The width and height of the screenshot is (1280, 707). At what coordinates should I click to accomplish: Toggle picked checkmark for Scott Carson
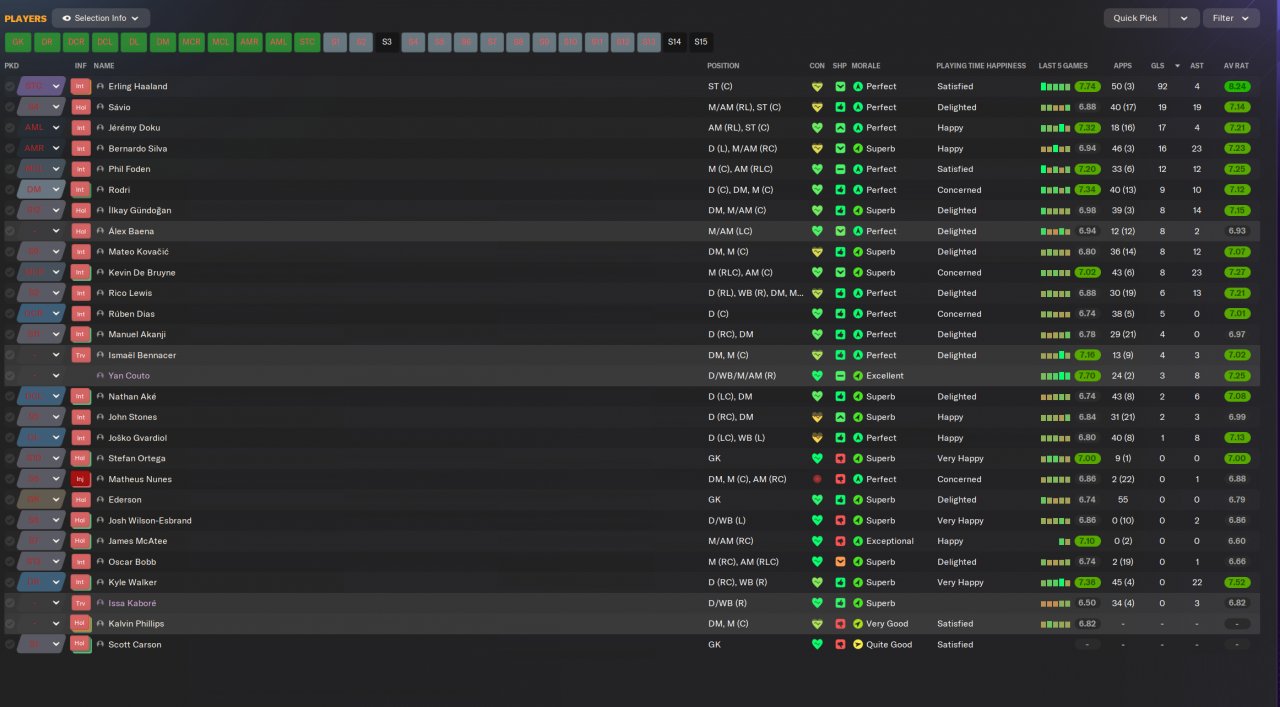9,644
